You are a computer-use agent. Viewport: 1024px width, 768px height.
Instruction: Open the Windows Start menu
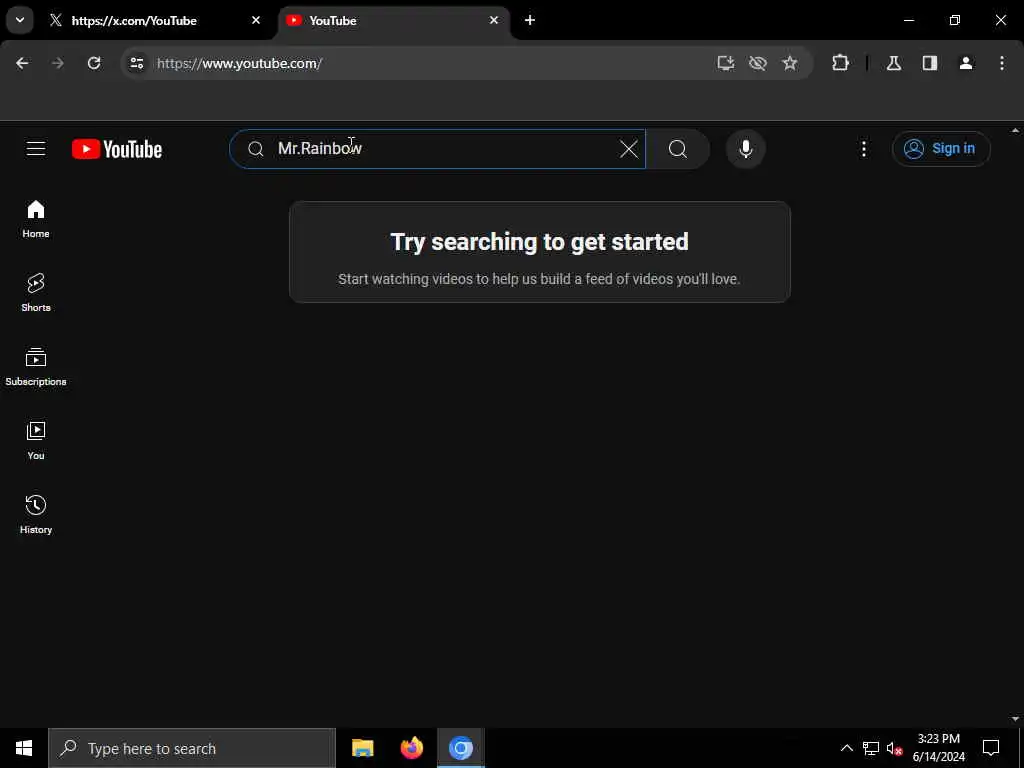point(24,748)
